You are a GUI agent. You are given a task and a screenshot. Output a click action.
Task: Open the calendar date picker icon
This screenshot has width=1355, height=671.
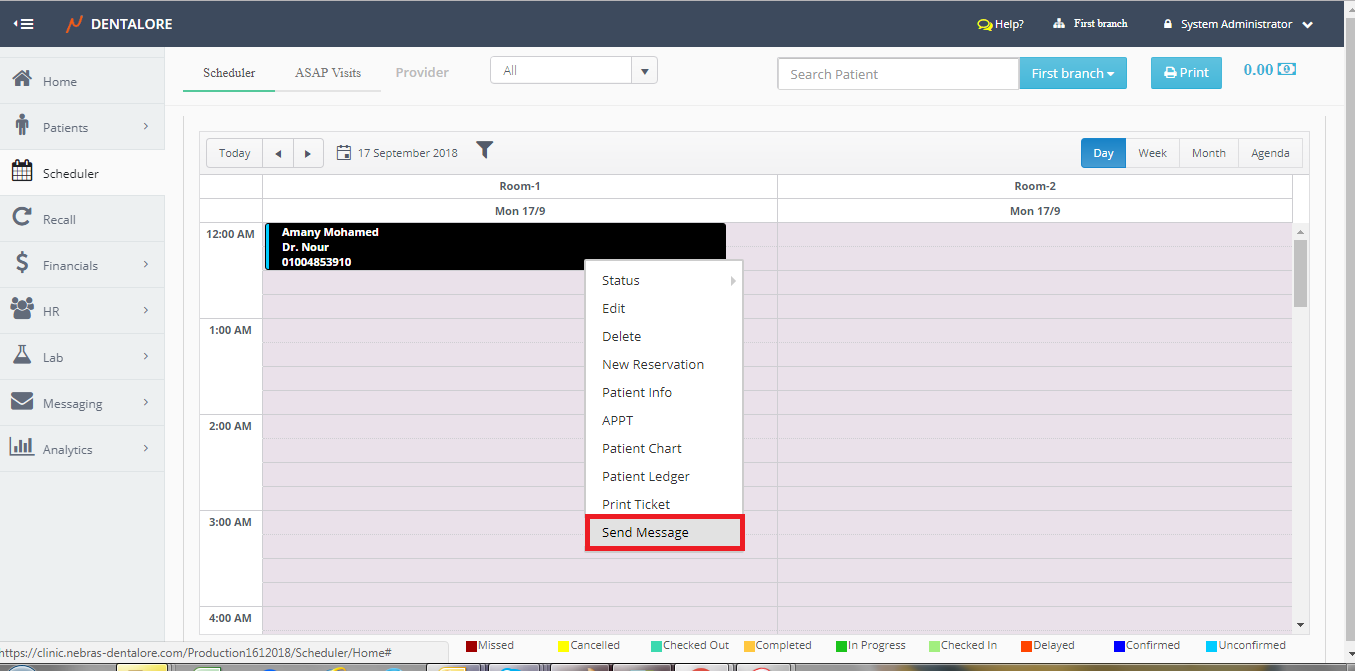pyautogui.click(x=344, y=153)
